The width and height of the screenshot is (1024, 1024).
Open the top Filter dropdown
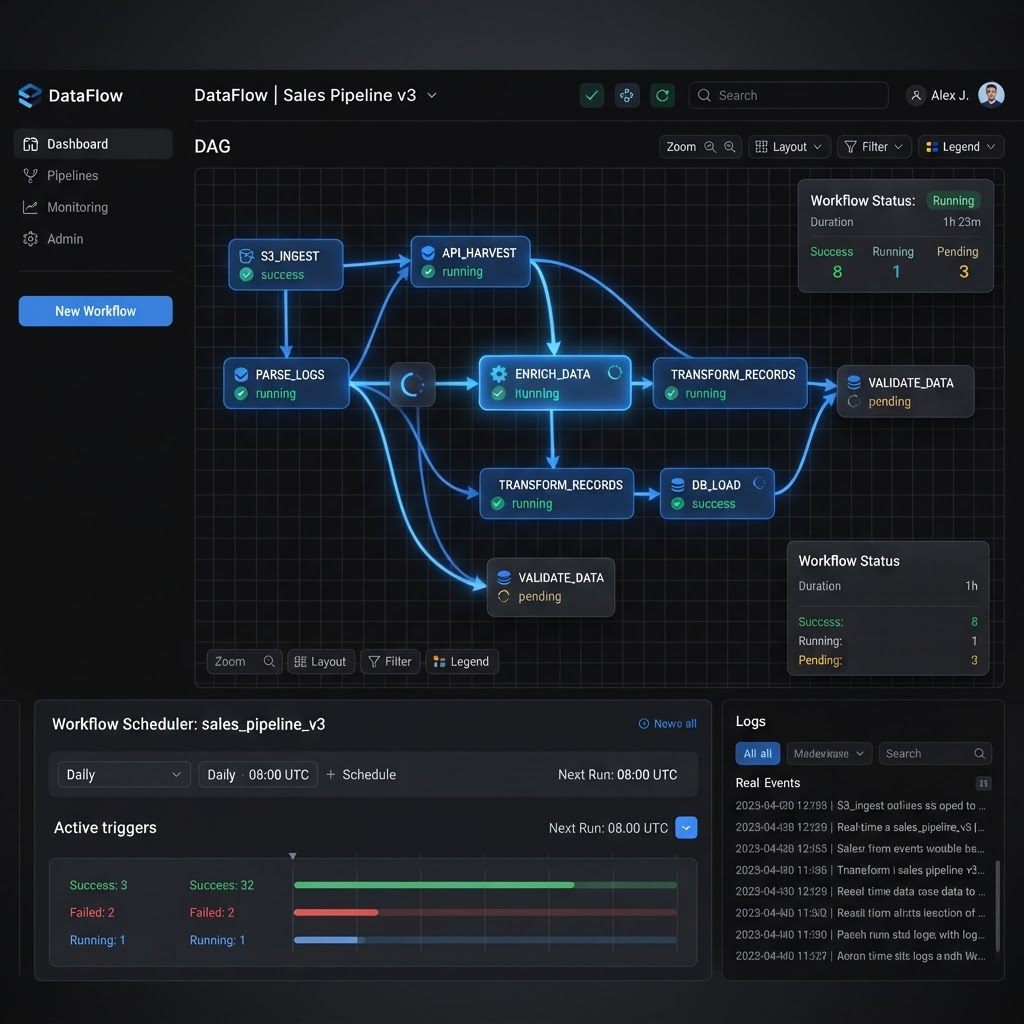[874, 147]
